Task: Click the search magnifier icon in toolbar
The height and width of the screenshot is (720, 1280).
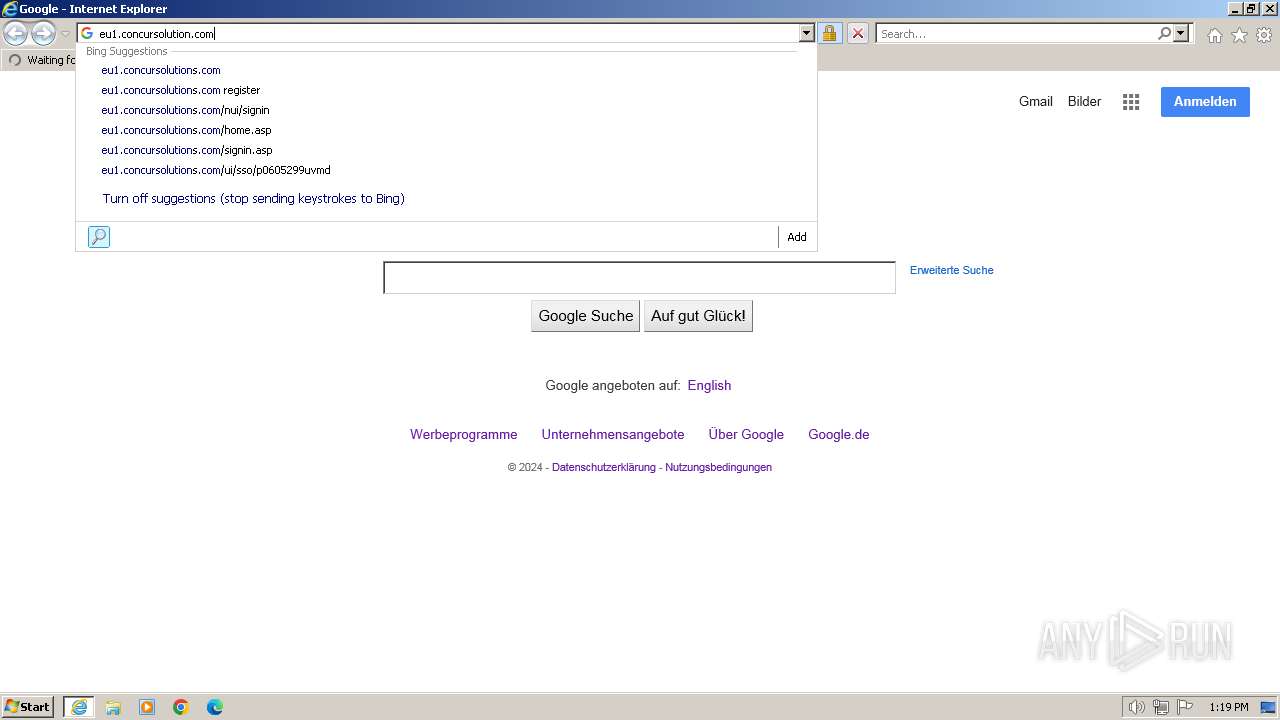Action: (x=1164, y=34)
